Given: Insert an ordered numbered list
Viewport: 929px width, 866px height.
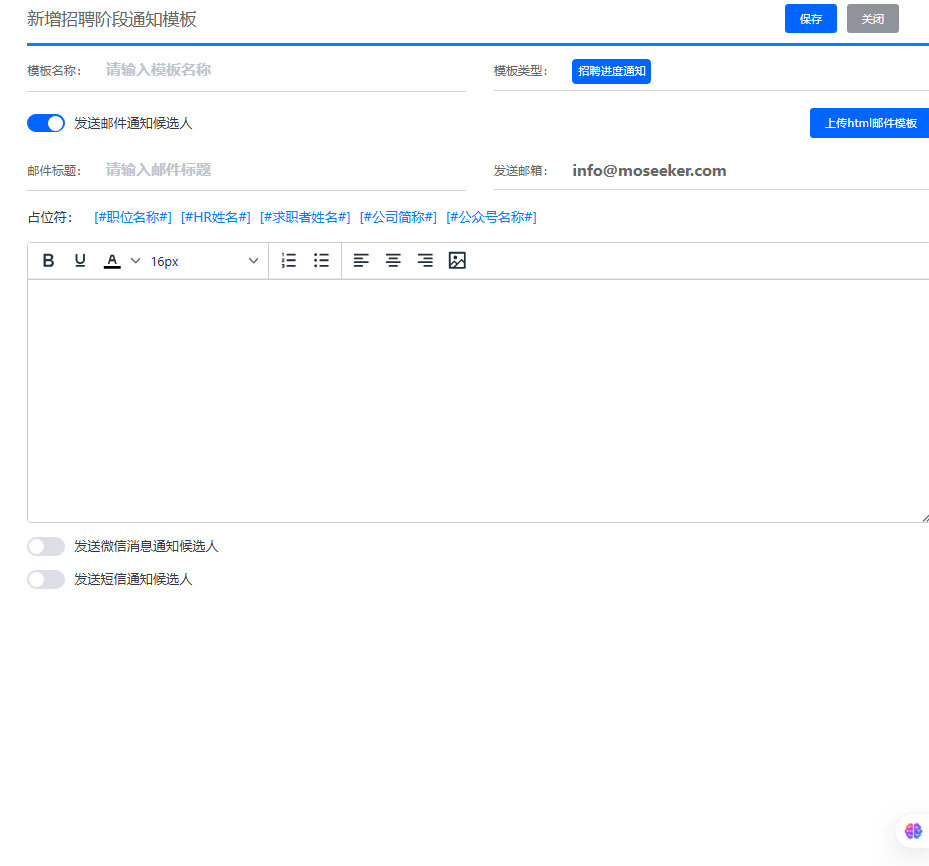Looking at the screenshot, I should (x=289, y=261).
